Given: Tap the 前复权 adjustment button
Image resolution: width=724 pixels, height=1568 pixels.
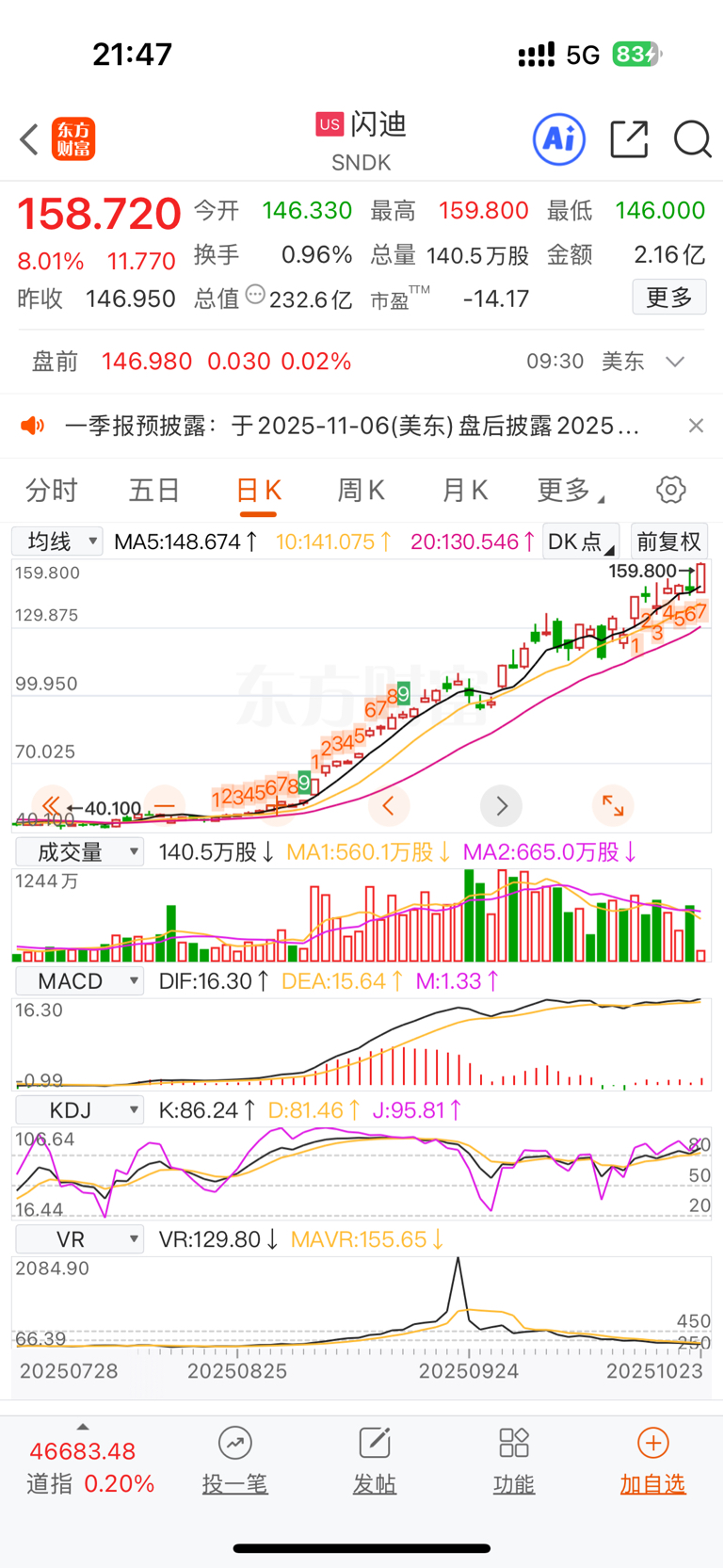Looking at the screenshot, I should coord(669,542).
